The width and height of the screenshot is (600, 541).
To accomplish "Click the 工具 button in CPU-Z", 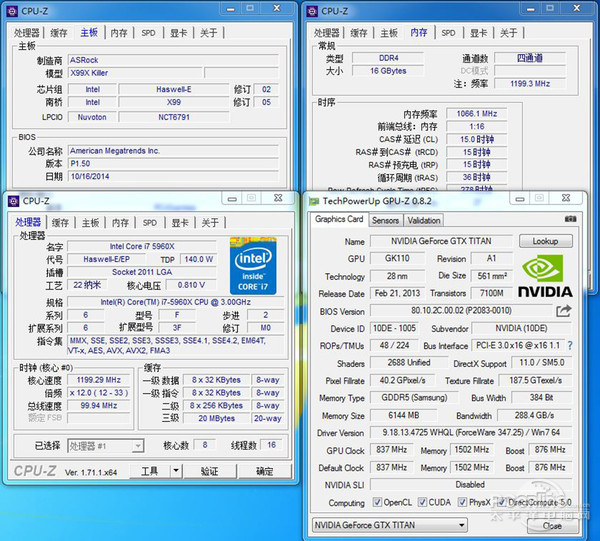I will pyautogui.click(x=150, y=471).
